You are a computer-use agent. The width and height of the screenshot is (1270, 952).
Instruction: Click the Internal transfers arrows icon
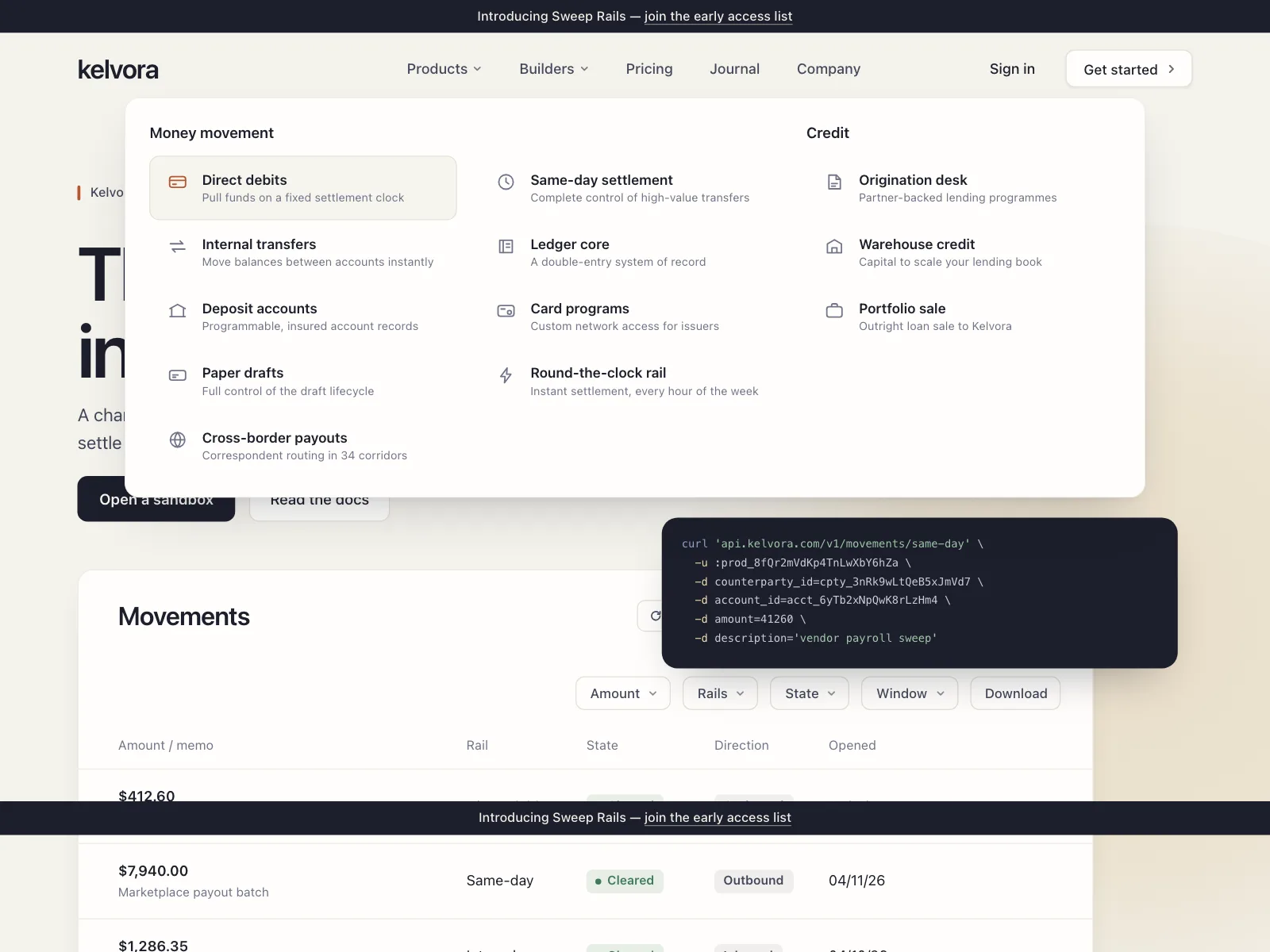(178, 247)
